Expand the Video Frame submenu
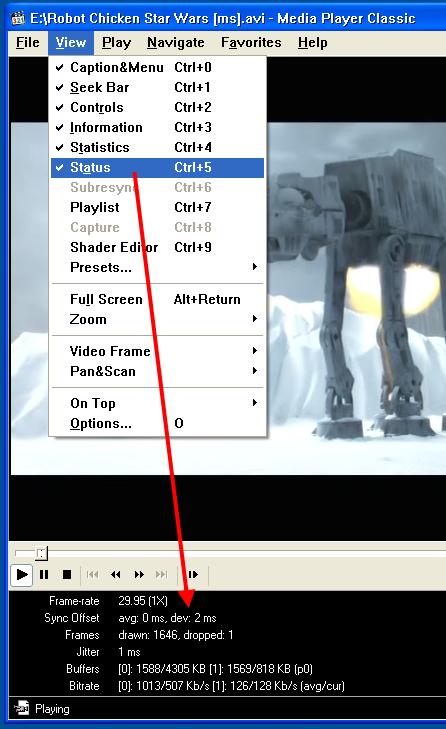Screen dimensions: 446x729 pos(157,351)
